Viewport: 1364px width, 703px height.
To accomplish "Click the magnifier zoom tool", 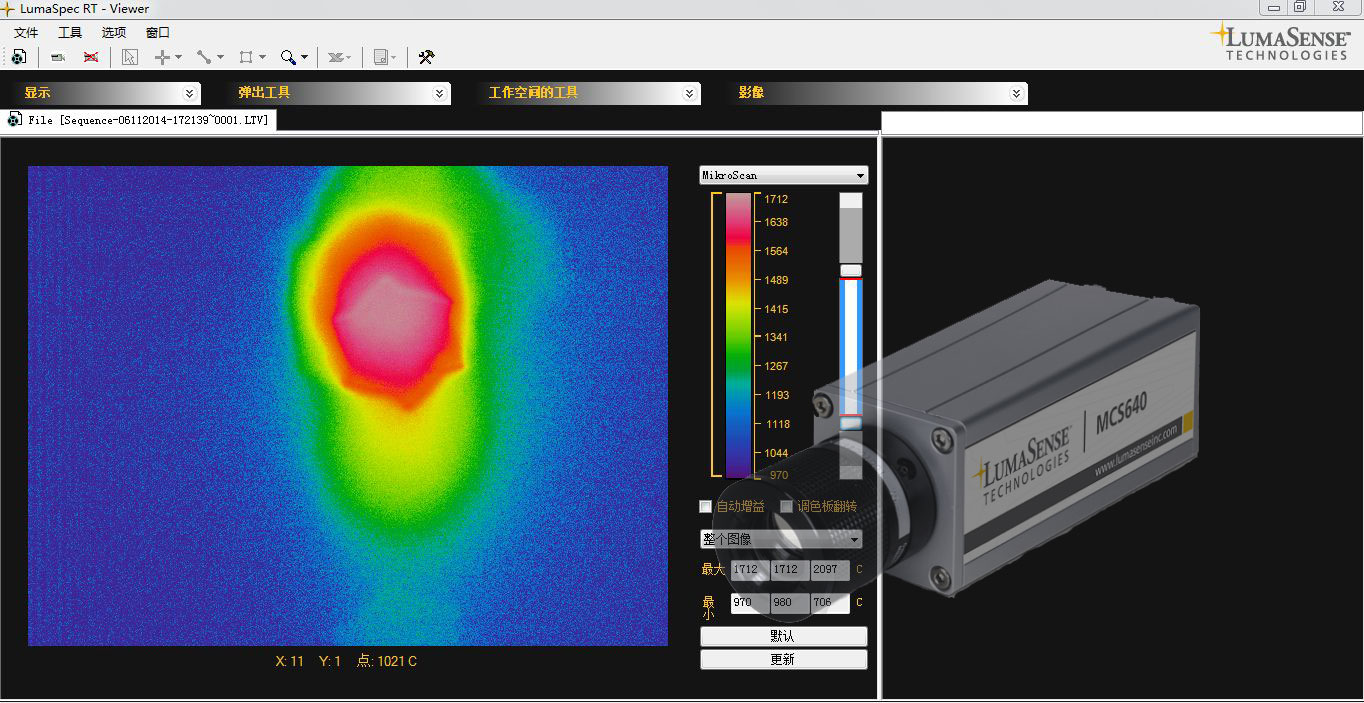I will click(x=289, y=57).
